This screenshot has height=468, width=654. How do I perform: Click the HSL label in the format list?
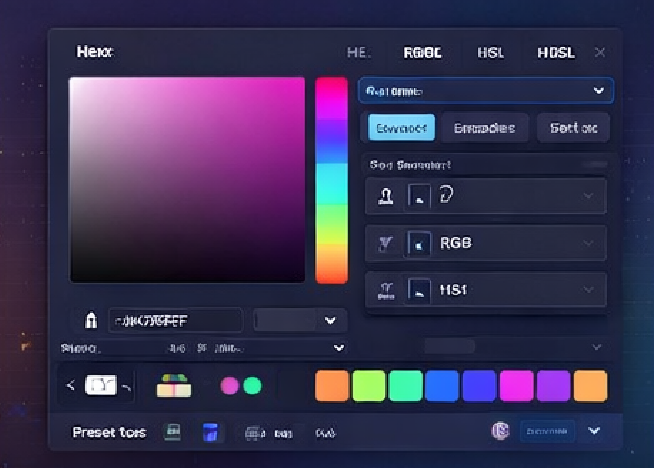pyautogui.click(x=453, y=290)
